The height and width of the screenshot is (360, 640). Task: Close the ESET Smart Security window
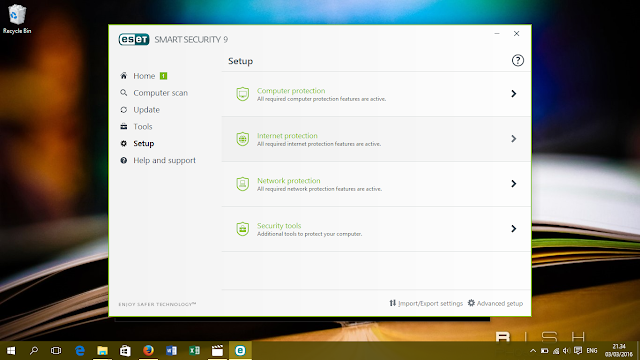(x=516, y=33)
